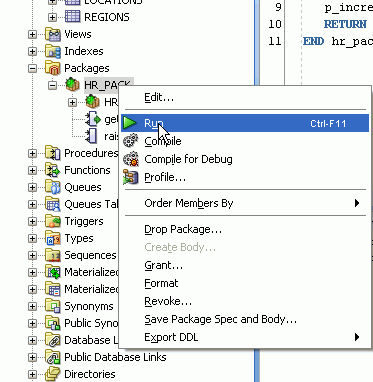Click the Sequences folder icon

pos(53,255)
